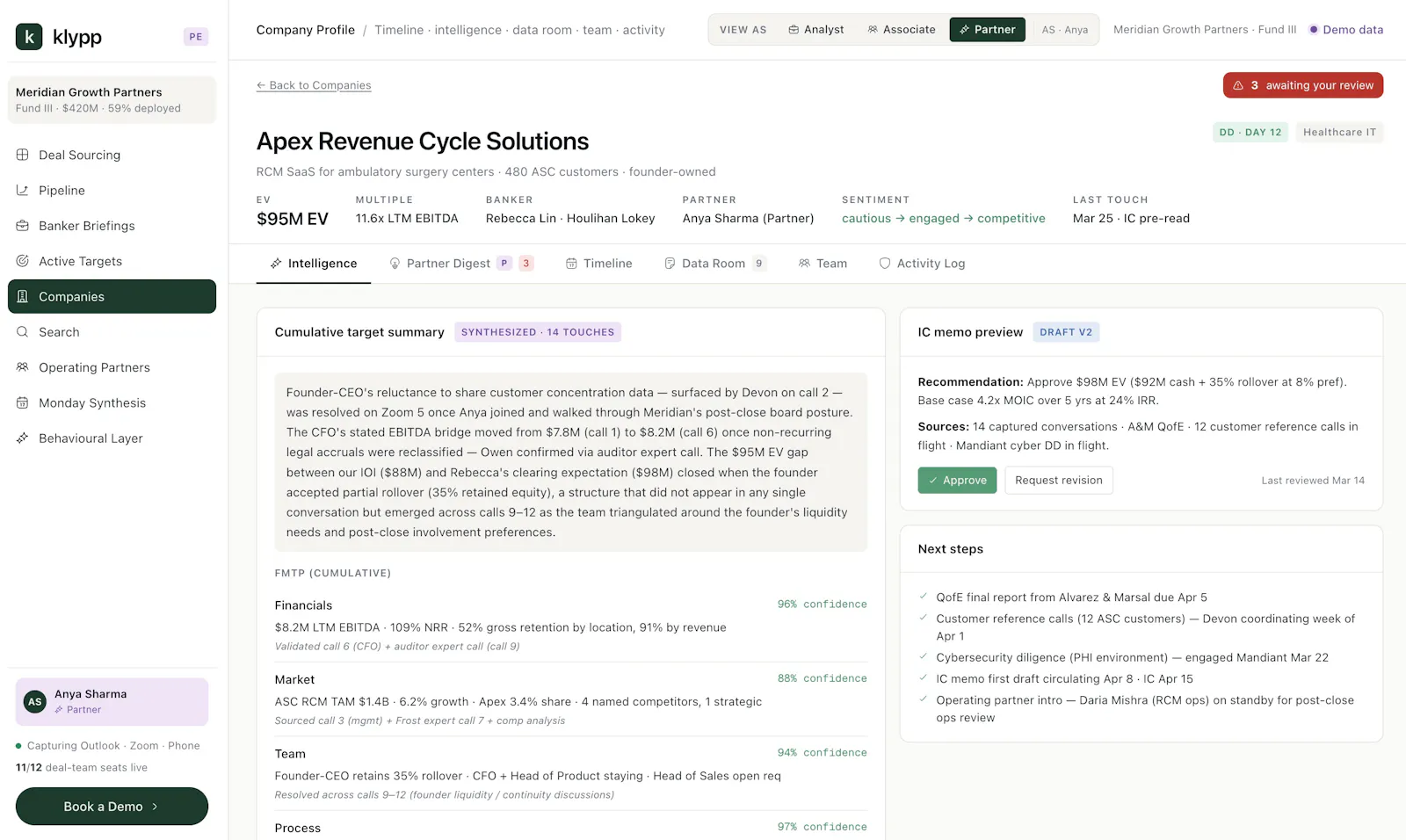Switch view to Analyst
This screenshot has width=1406, height=840.
(816, 30)
